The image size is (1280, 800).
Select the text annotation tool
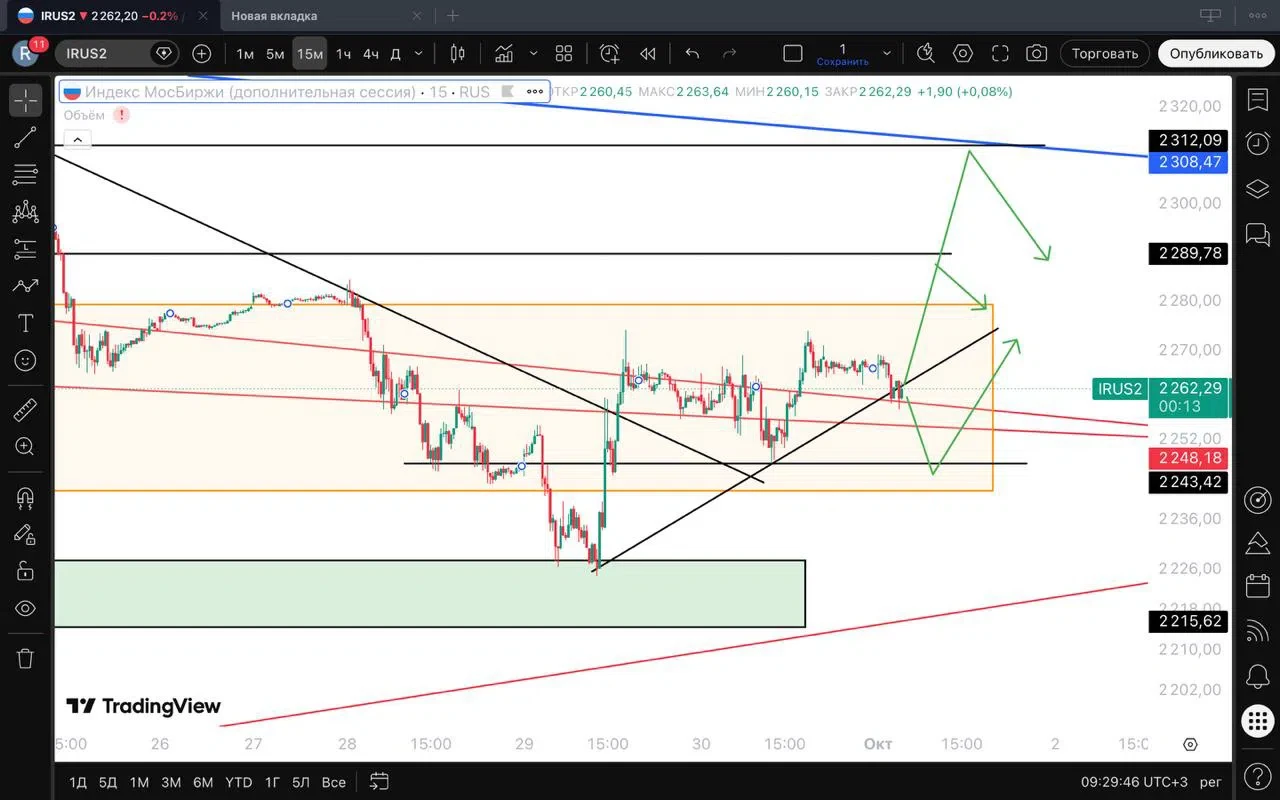[25, 323]
